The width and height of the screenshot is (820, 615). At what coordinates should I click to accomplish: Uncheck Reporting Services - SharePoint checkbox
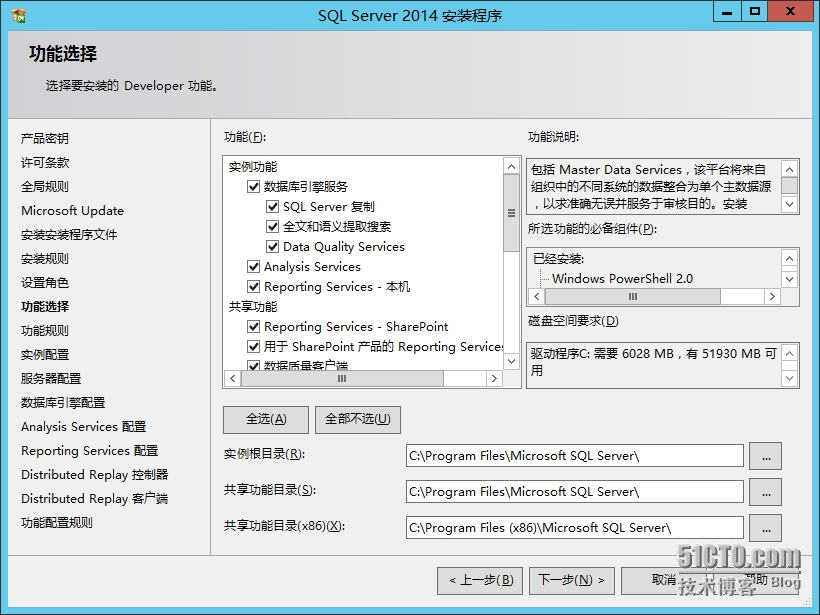point(254,327)
